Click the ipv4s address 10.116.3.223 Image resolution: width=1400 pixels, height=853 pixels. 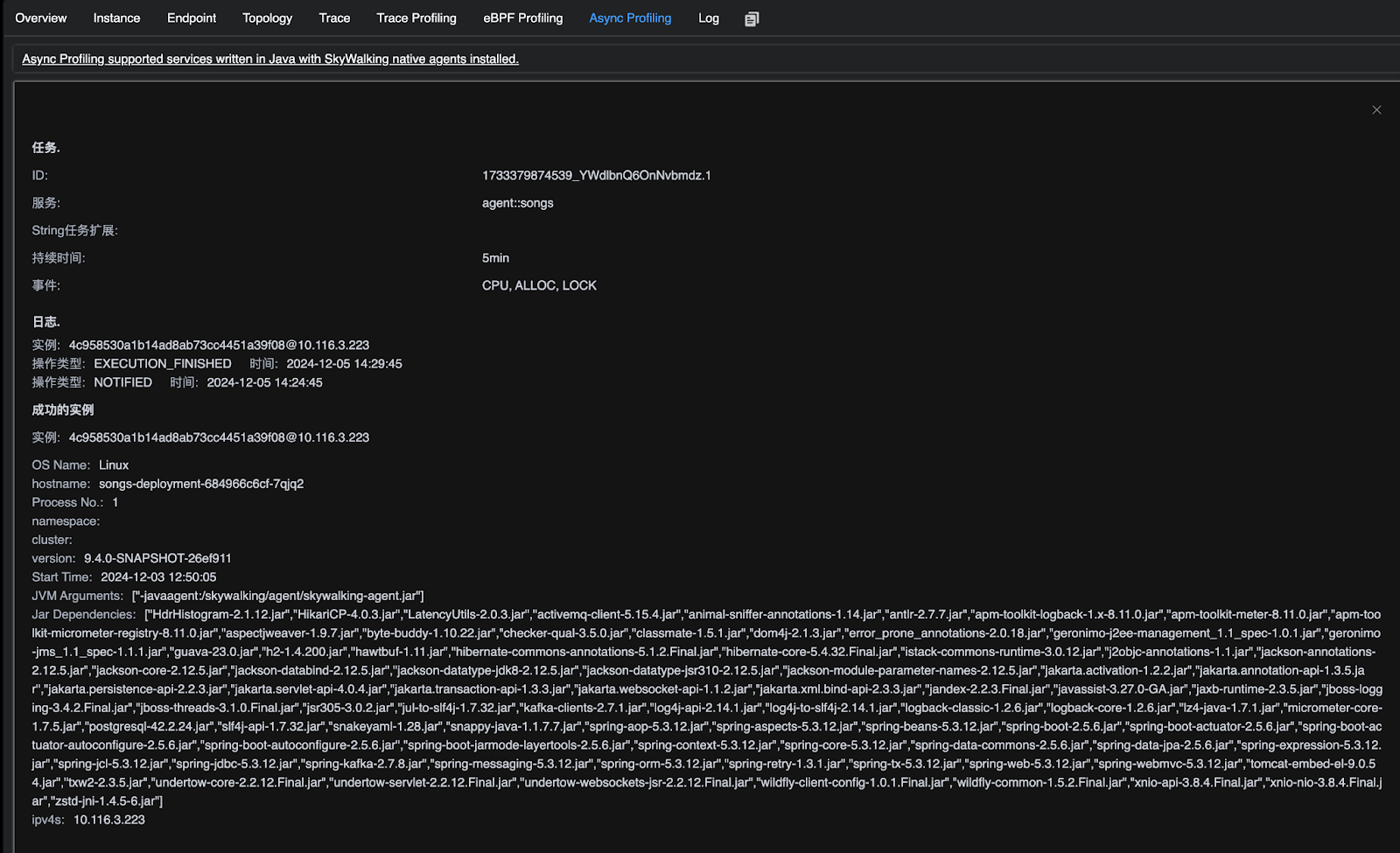(x=109, y=820)
